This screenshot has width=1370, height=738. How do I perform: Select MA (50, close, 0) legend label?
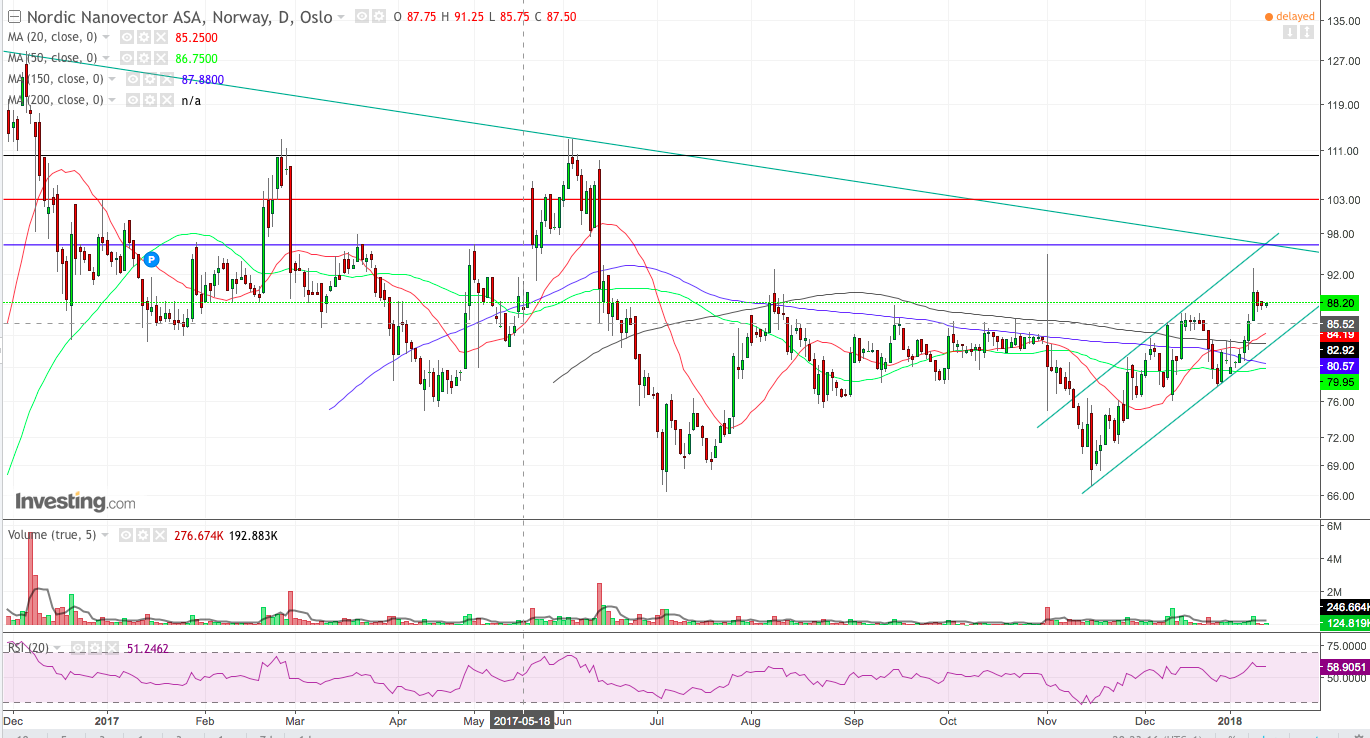coord(53,58)
